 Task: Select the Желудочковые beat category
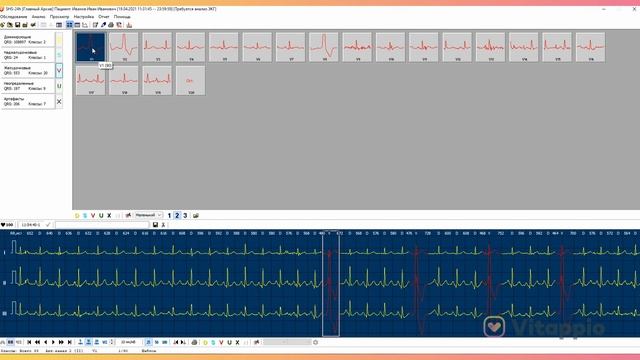point(28,70)
